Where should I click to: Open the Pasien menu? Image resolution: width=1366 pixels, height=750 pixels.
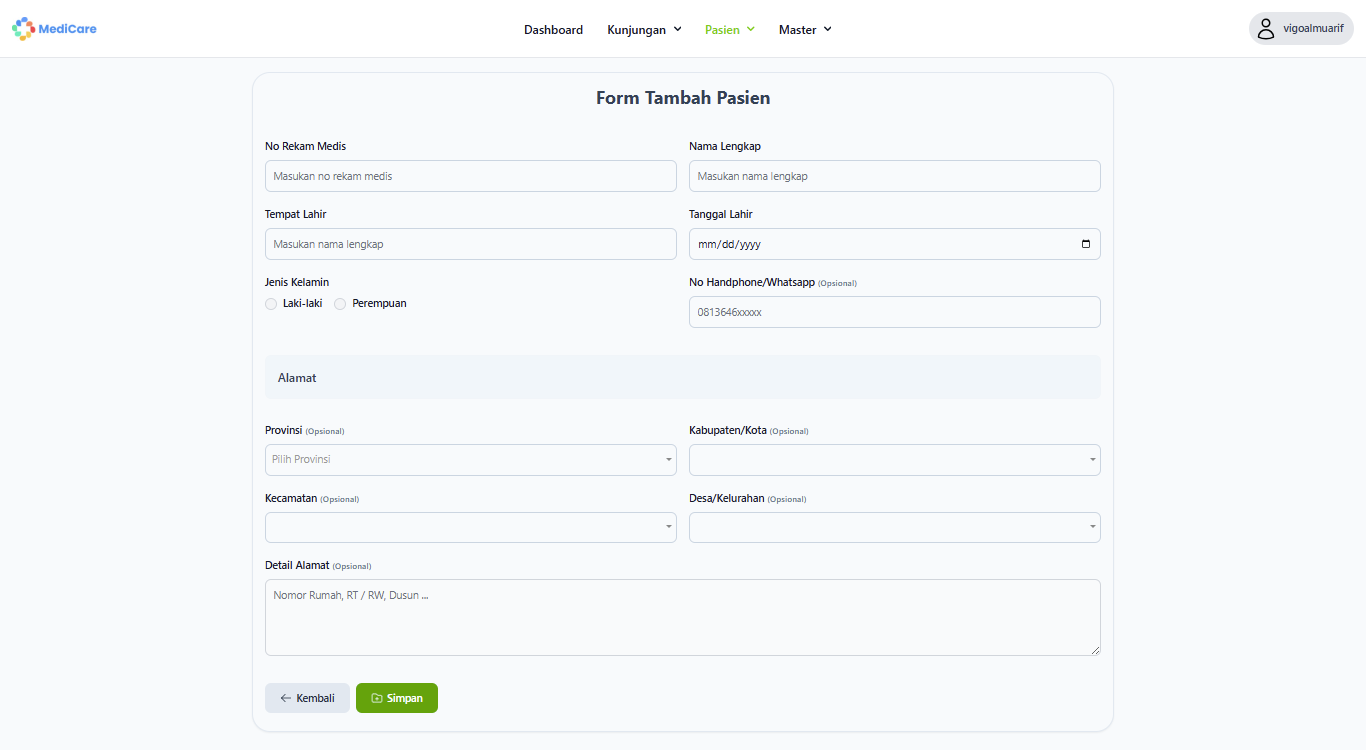coord(730,30)
